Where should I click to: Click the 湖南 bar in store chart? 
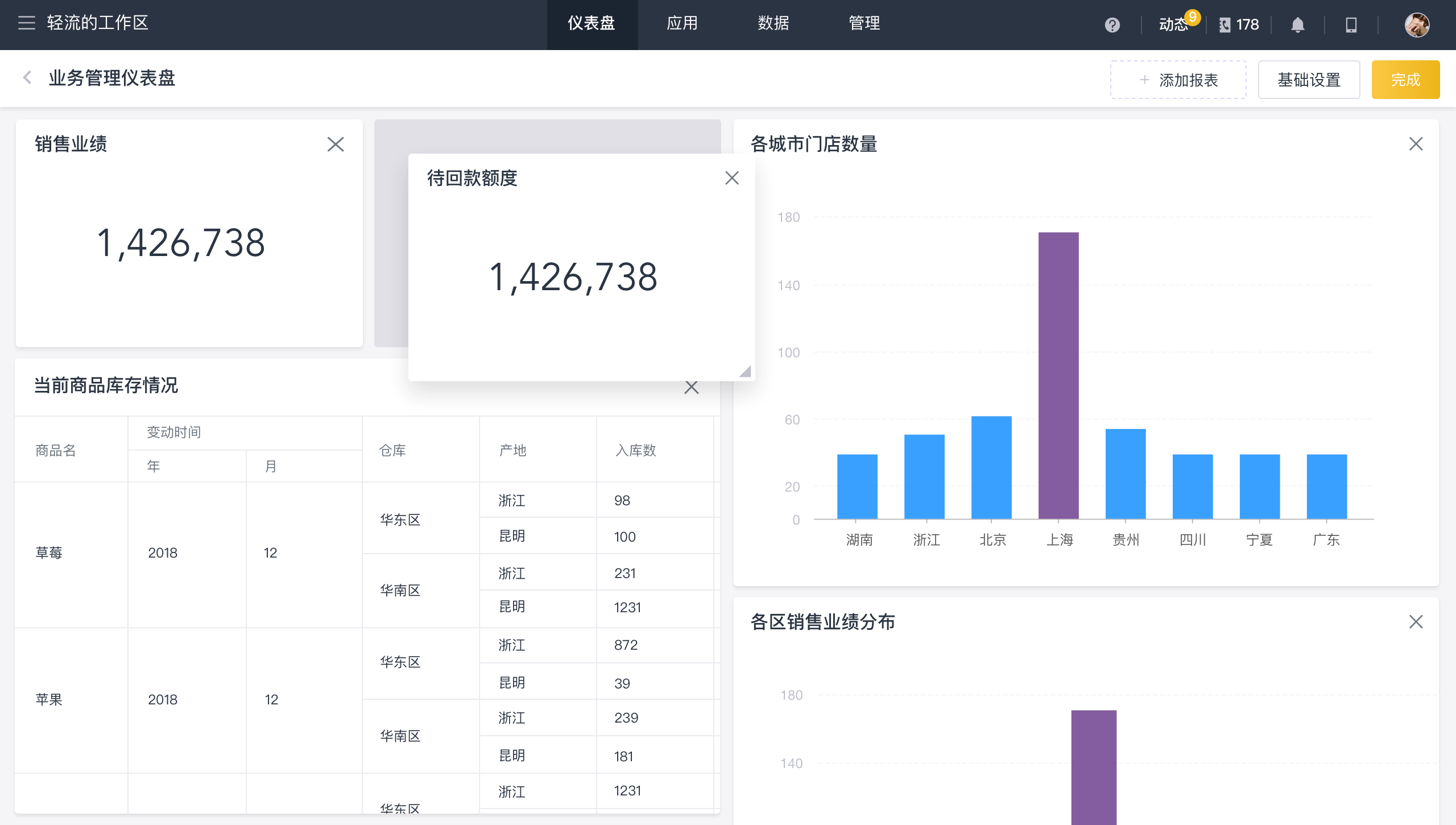click(x=857, y=486)
